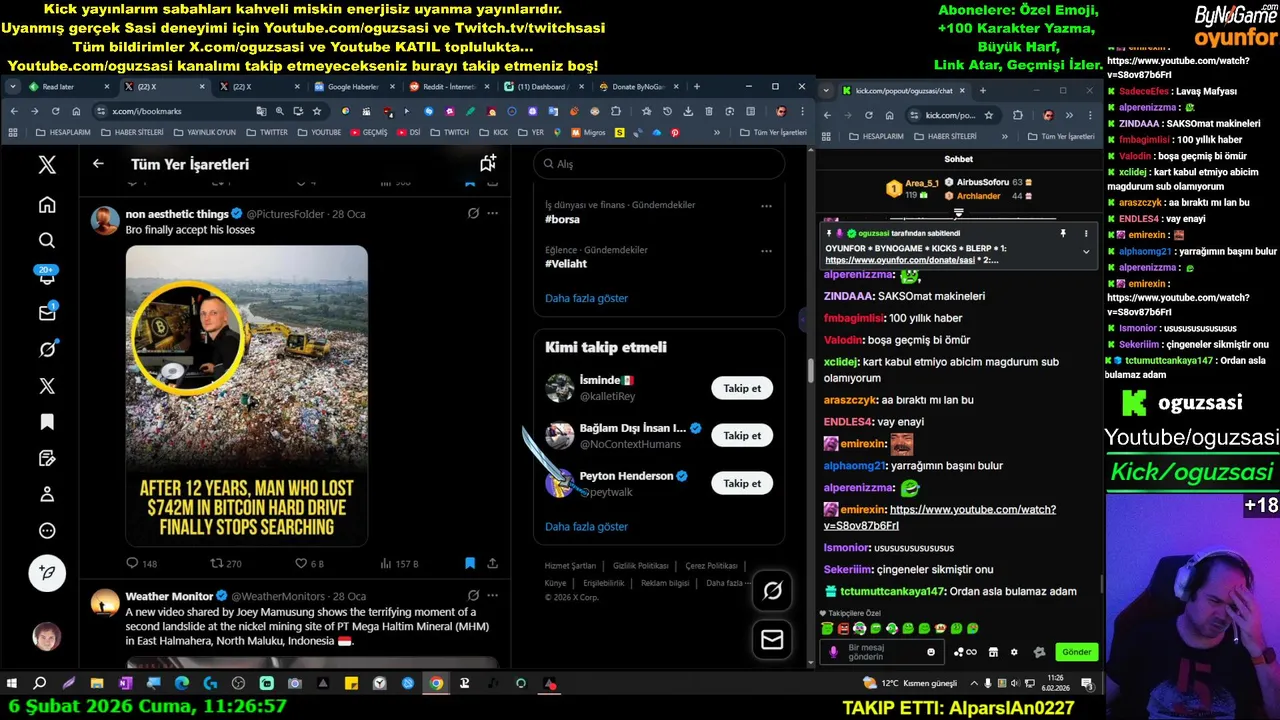This screenshot has height=720, width=1280.
Task: Reload the x.com bookmarks page
Action: pos(55,111)
